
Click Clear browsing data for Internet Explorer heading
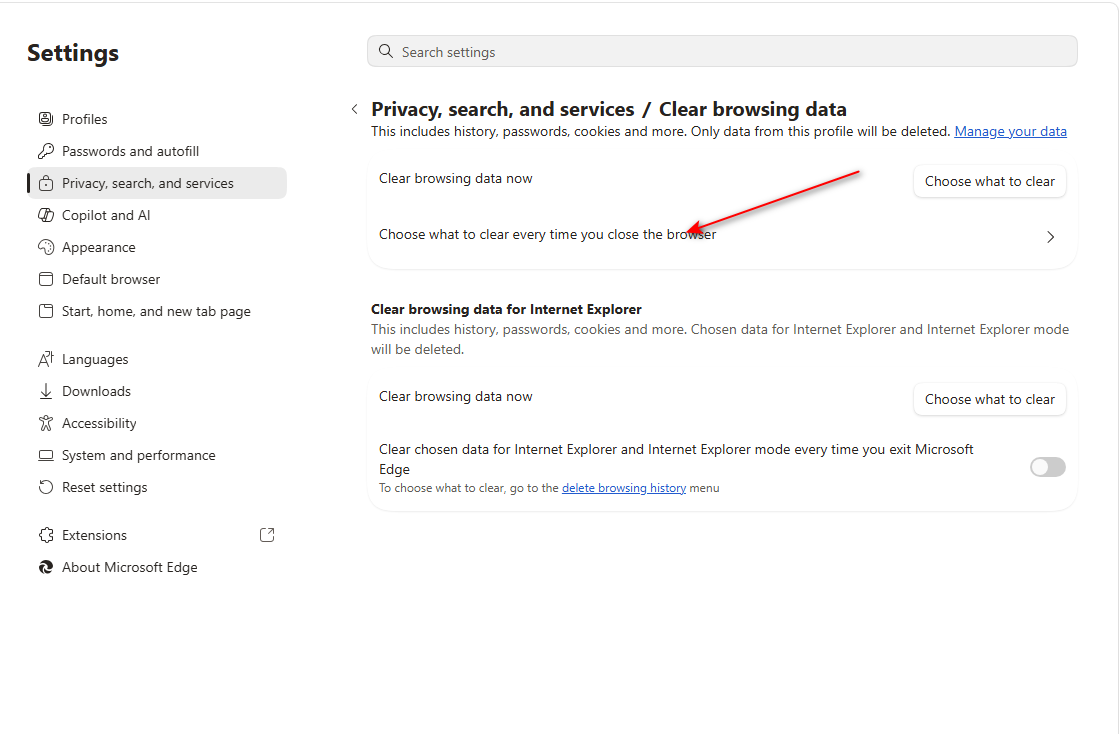tap(506, 310)
